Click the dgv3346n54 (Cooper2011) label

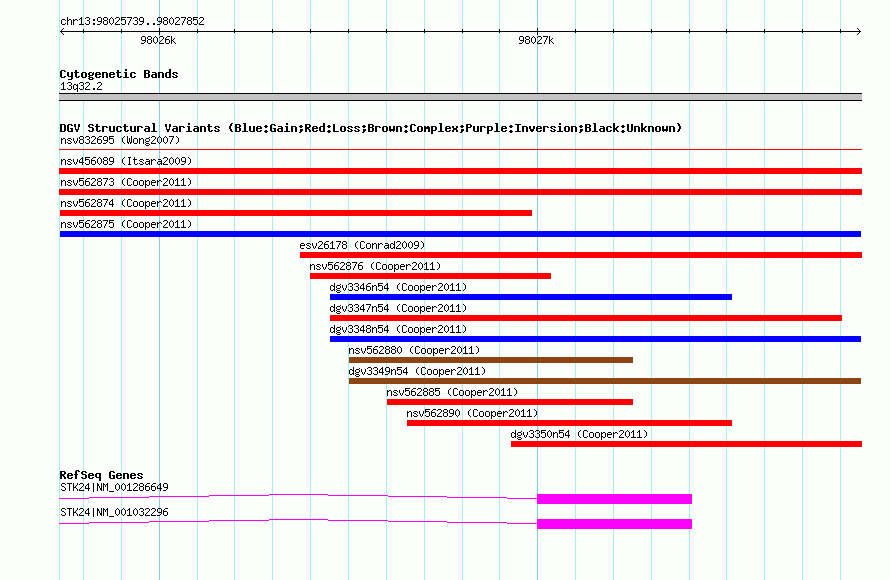[x=398, y=287]
